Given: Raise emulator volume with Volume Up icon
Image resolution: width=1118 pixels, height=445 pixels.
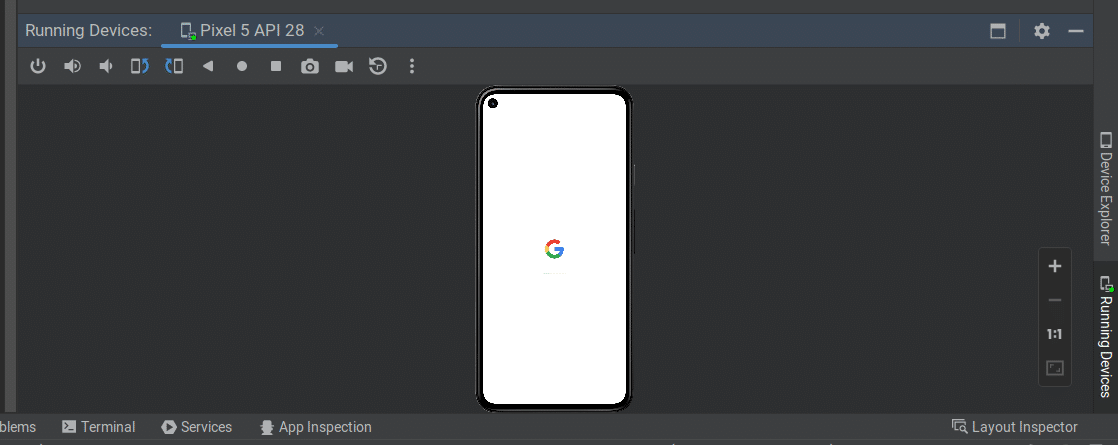Looking at the screenshot, I should click(72, 66).
